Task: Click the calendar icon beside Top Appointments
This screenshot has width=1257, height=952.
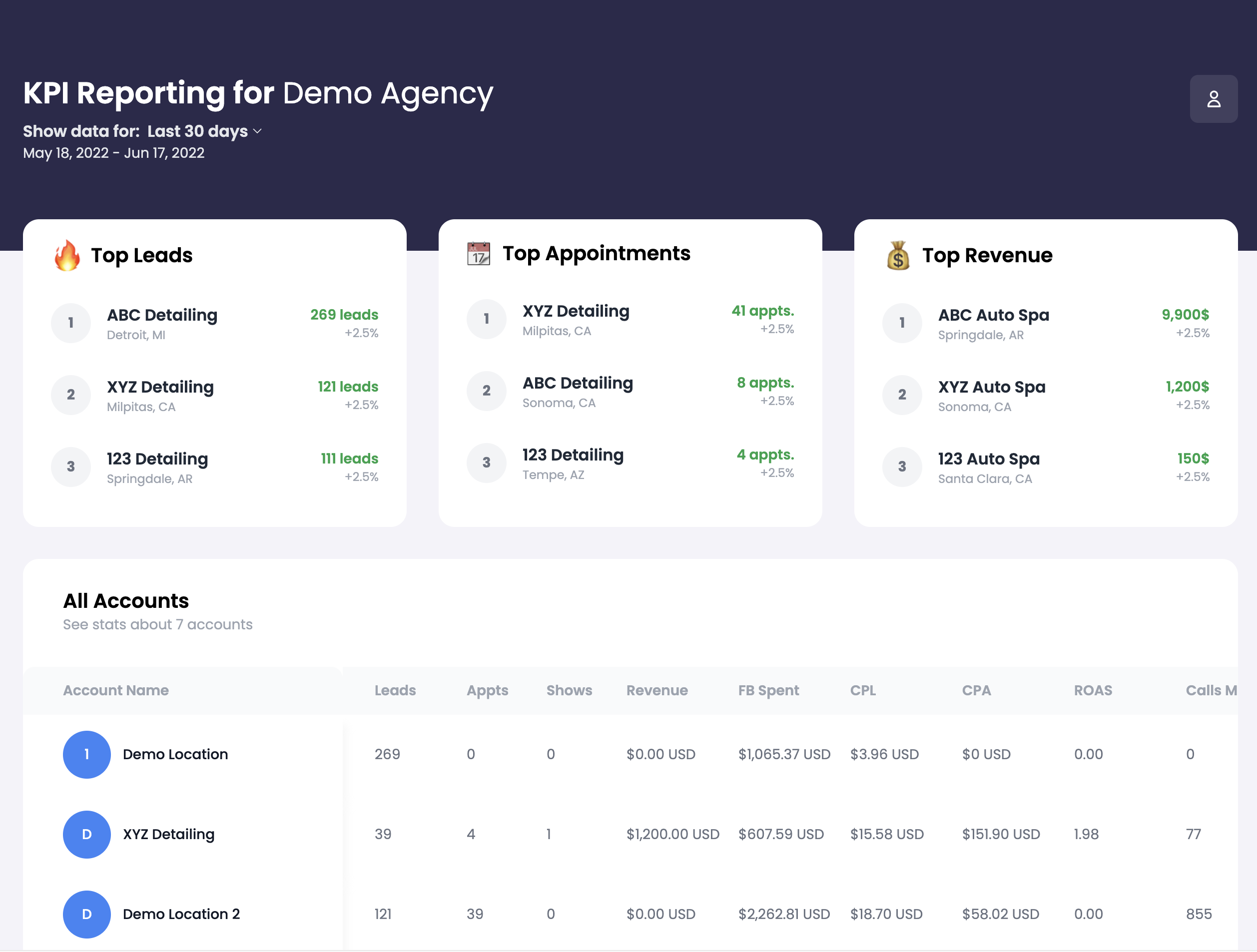Action: point(478,253)
